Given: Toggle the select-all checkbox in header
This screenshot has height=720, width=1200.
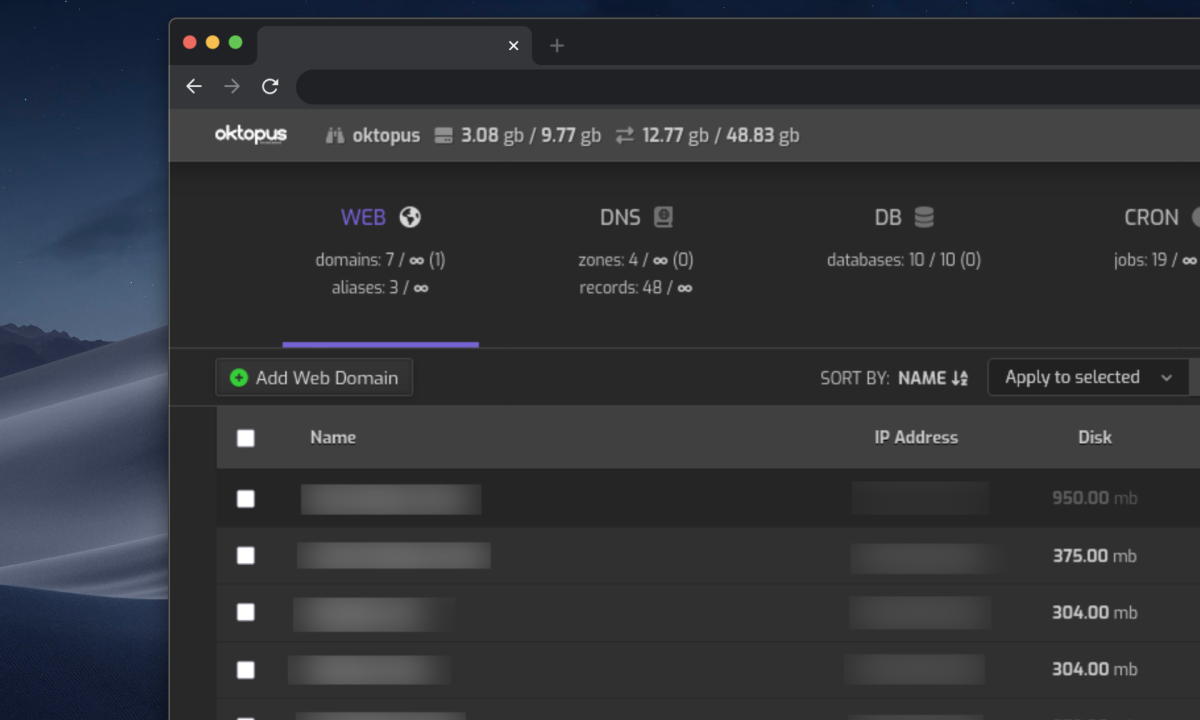Looking at the screenshot, I should 246,438.
